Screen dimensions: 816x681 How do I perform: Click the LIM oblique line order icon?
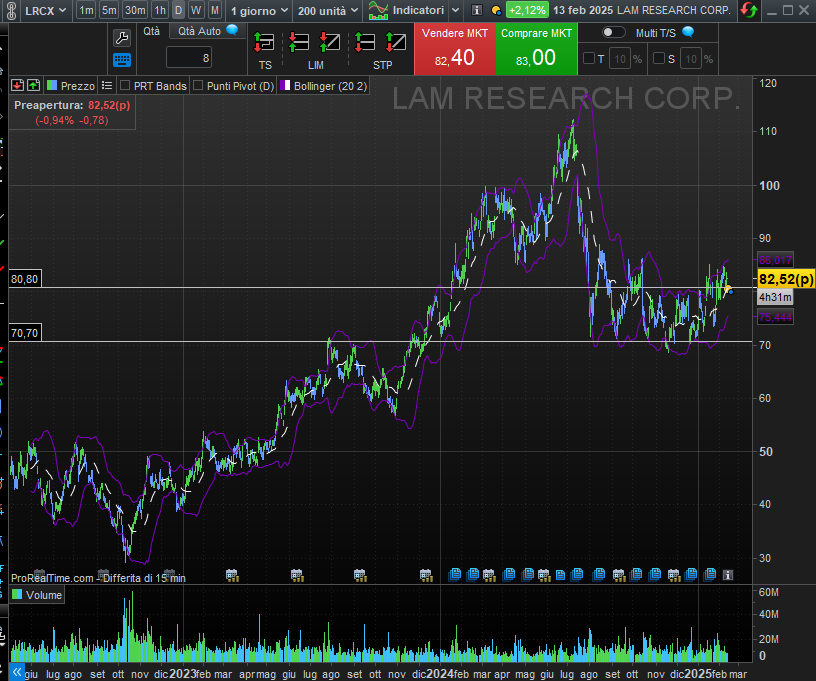pos(330,42)
